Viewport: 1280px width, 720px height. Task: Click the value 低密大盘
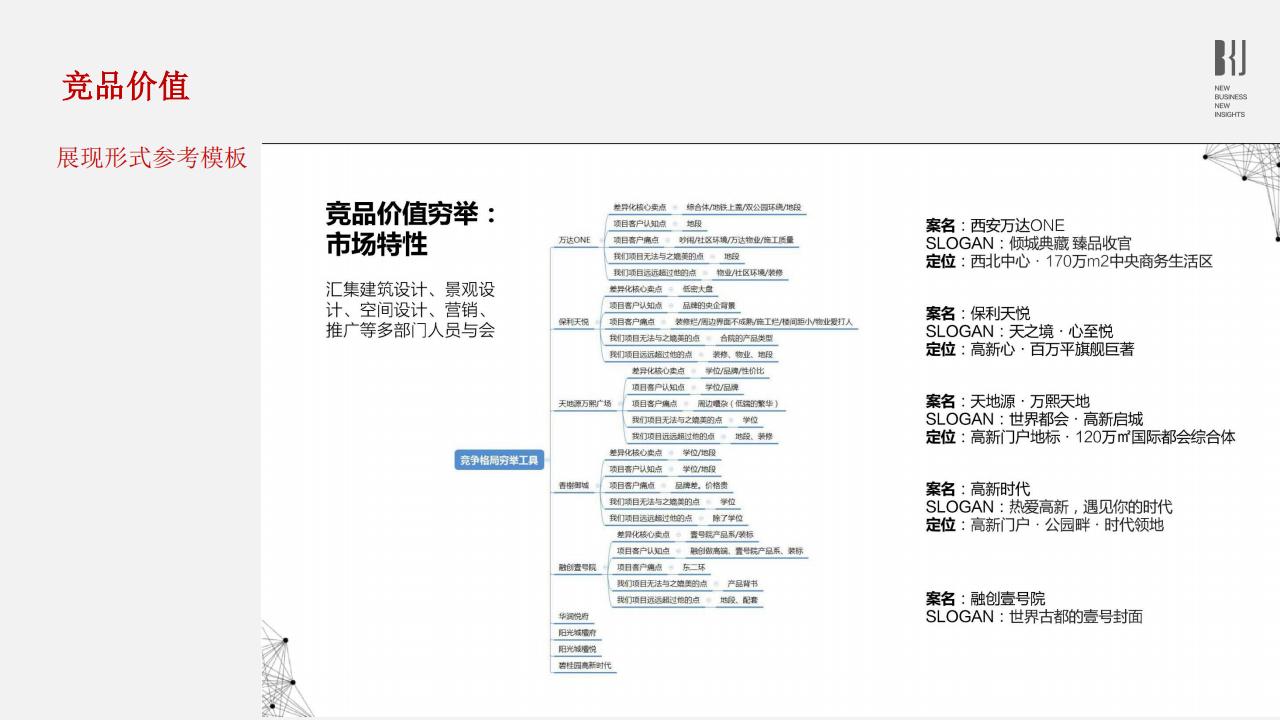point(696,289)
